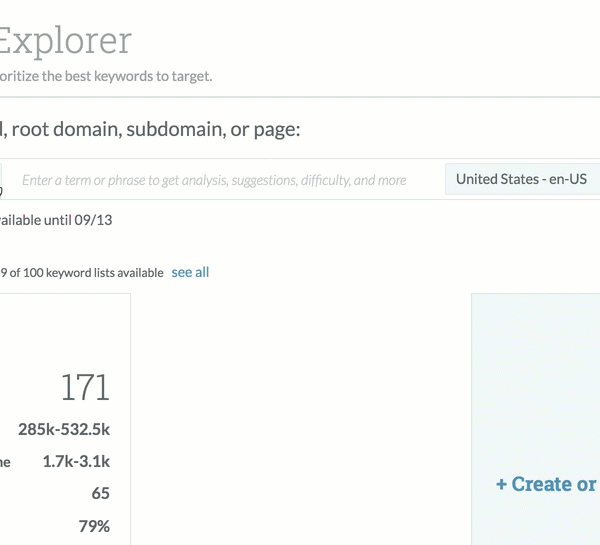Screen dimensions: 600x545
Task: Click the 'available until 09/13' notice
Action: coord(56,220)
